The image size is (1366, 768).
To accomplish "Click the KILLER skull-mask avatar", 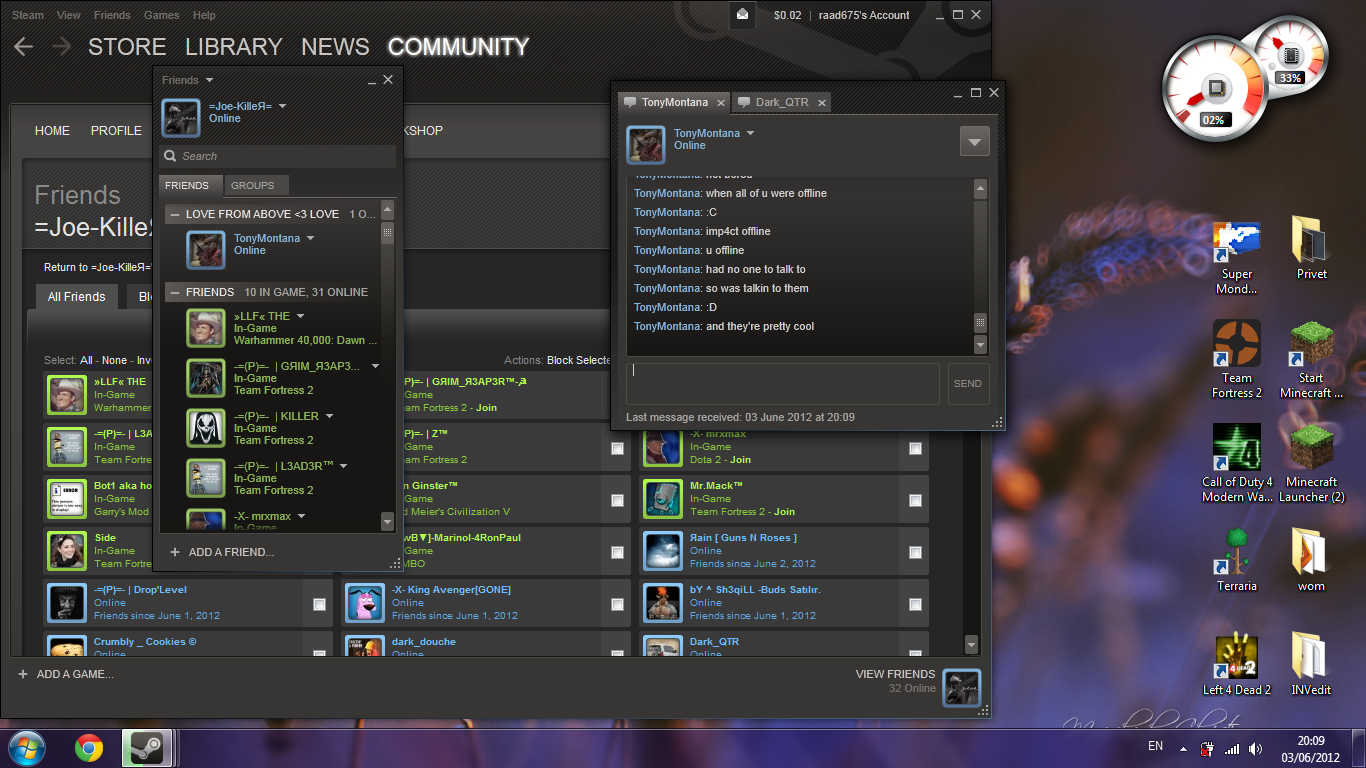I will coord(206,428).
